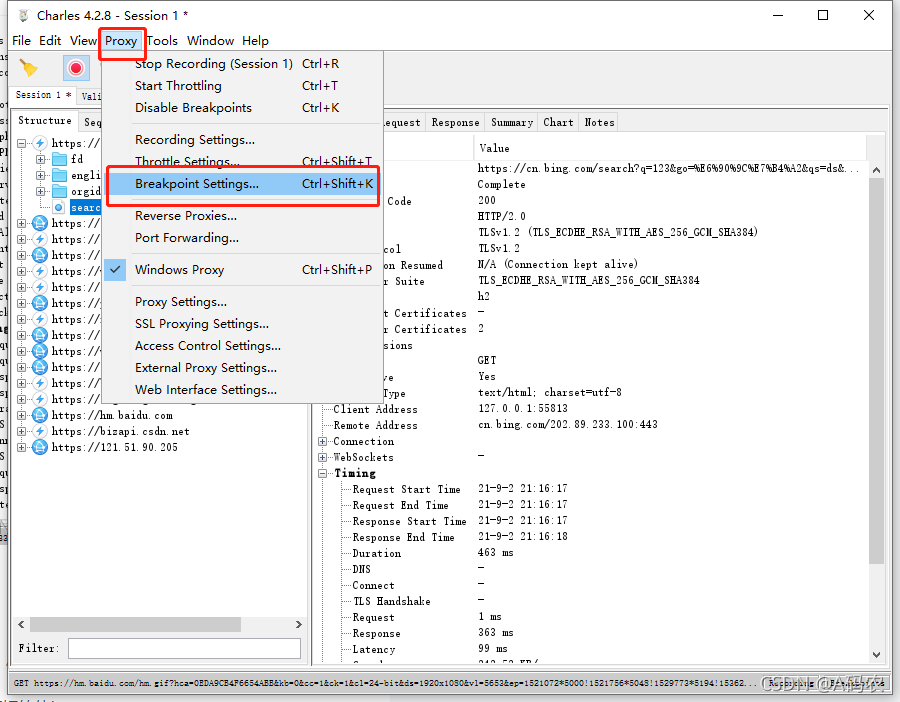The image size is (900, 702).
Task: Select Start Throttling menu item
Action: click(242, 86)
